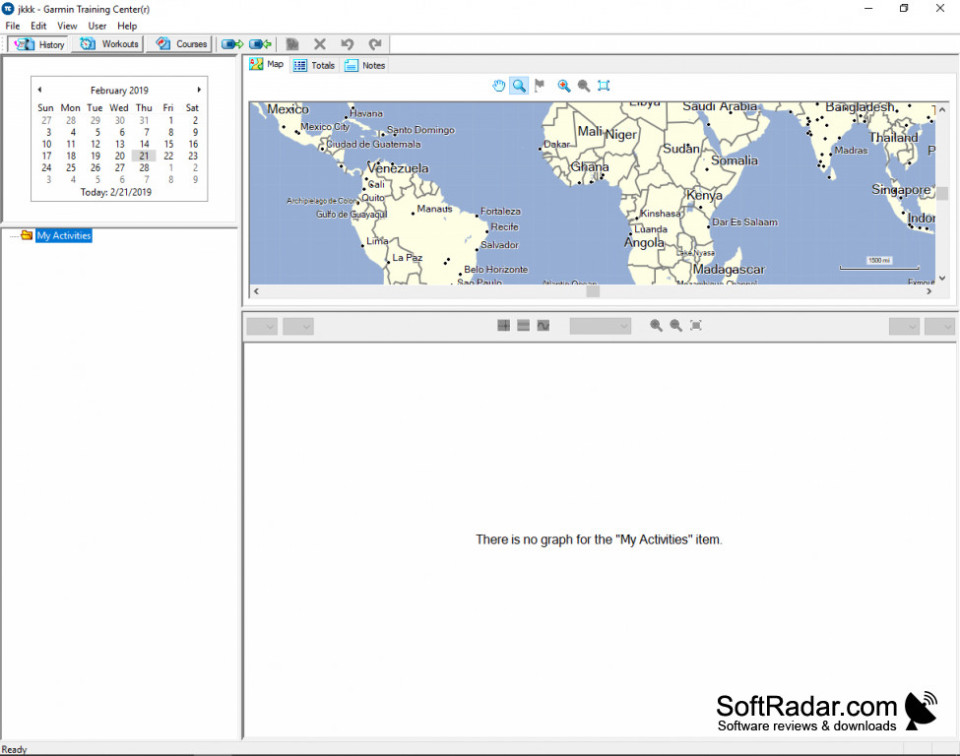Screen dimensions: 960x756
Task: Click the My Activities folder icon
Action: pos(26,235)
